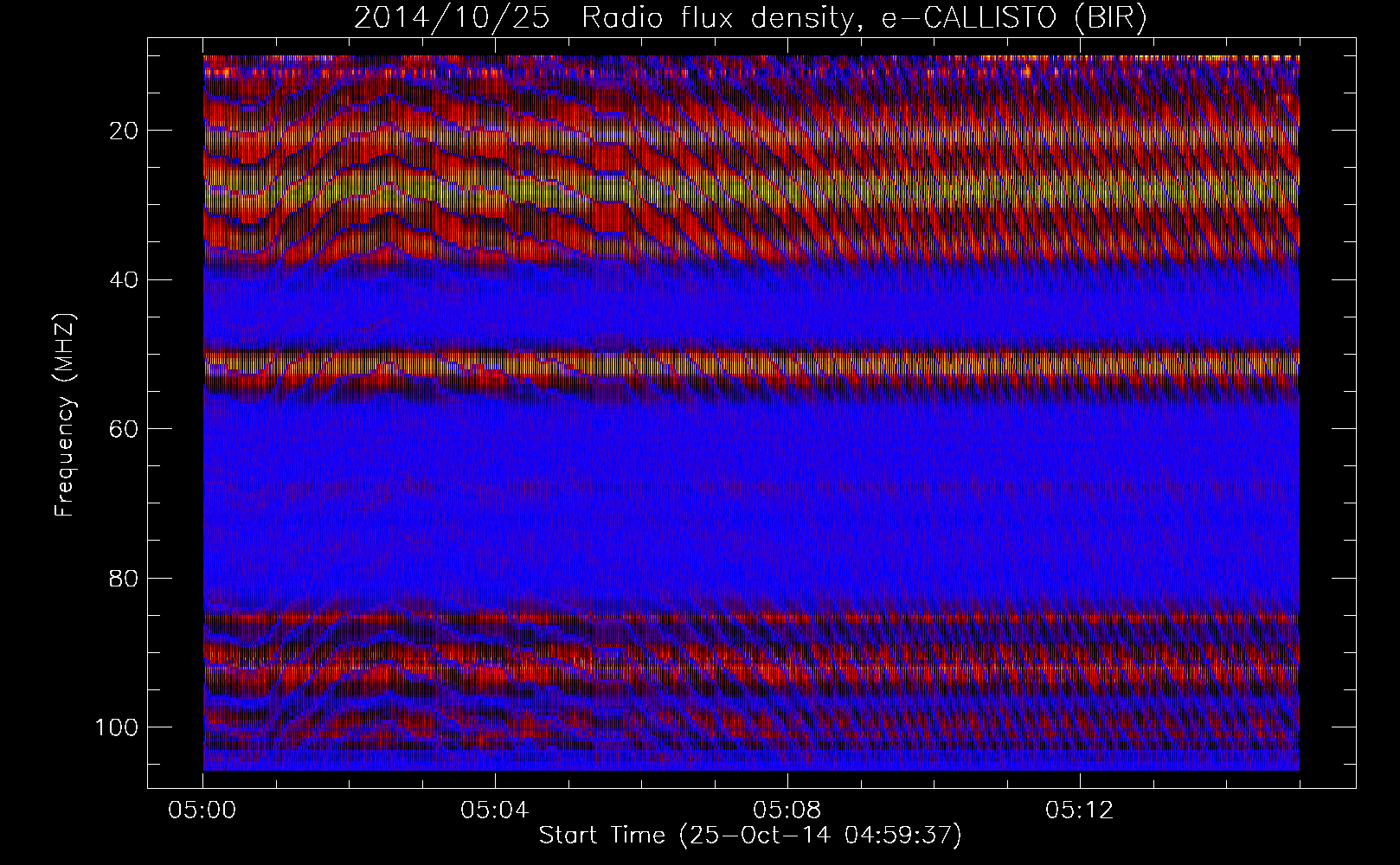Click the 05:08 time tick label
Image resolution: width=1400 pixels, height=865 pixels.
787,811
